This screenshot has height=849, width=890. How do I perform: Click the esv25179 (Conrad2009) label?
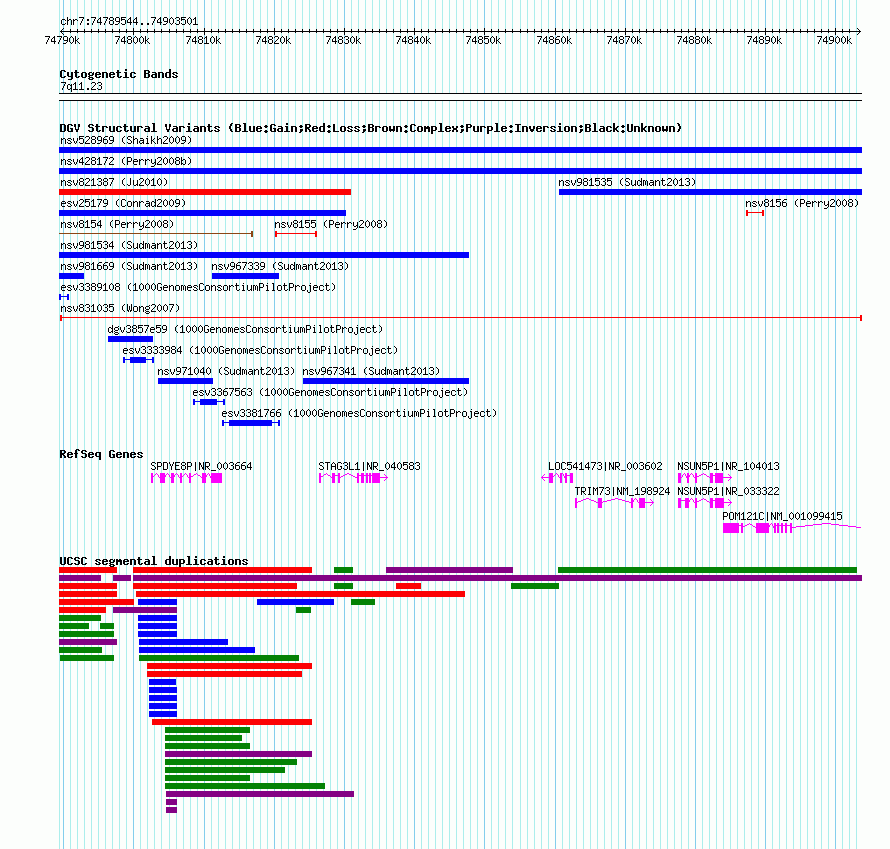tap(123, 203)
